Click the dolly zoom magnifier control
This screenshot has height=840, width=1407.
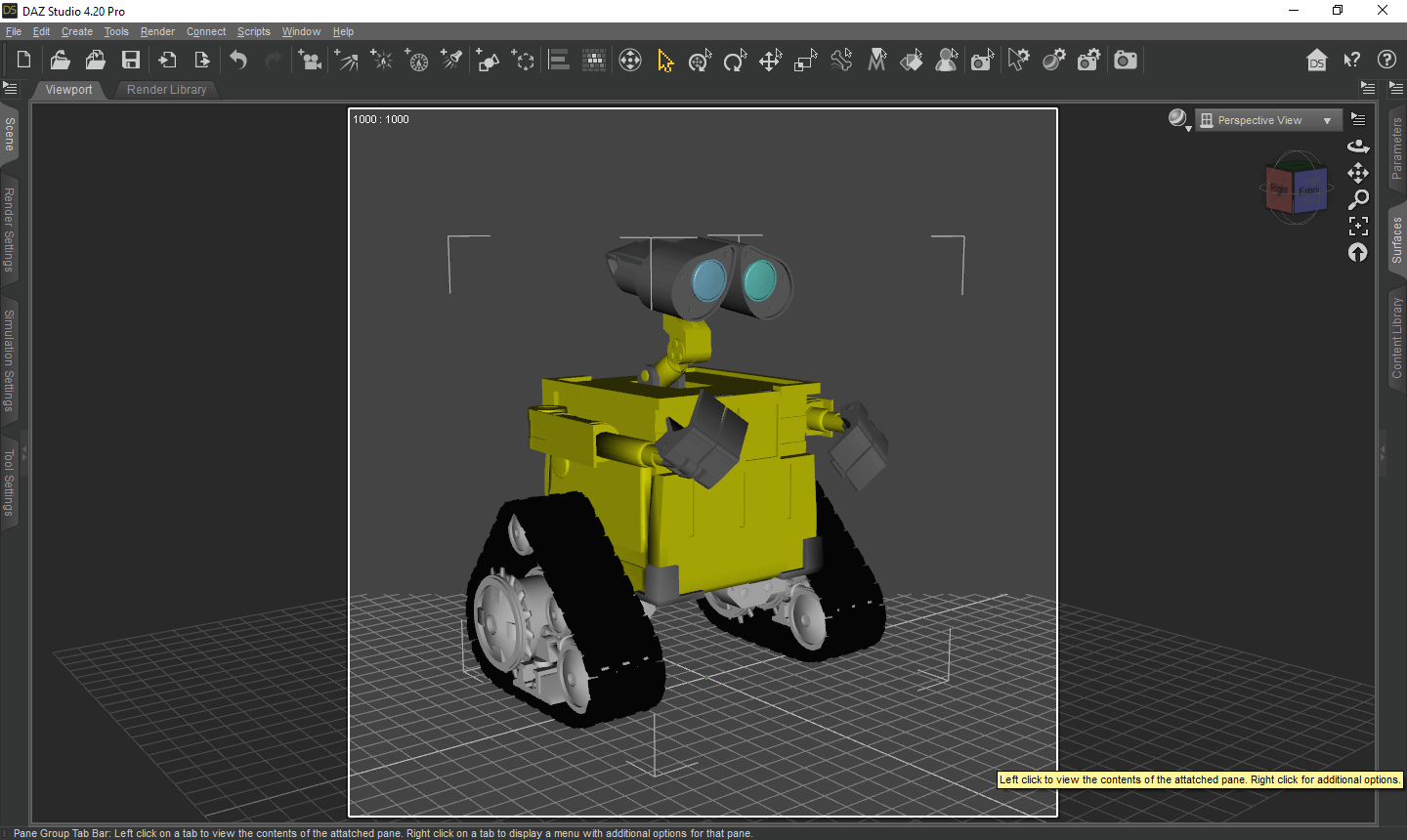click(x=1358, y=199)
